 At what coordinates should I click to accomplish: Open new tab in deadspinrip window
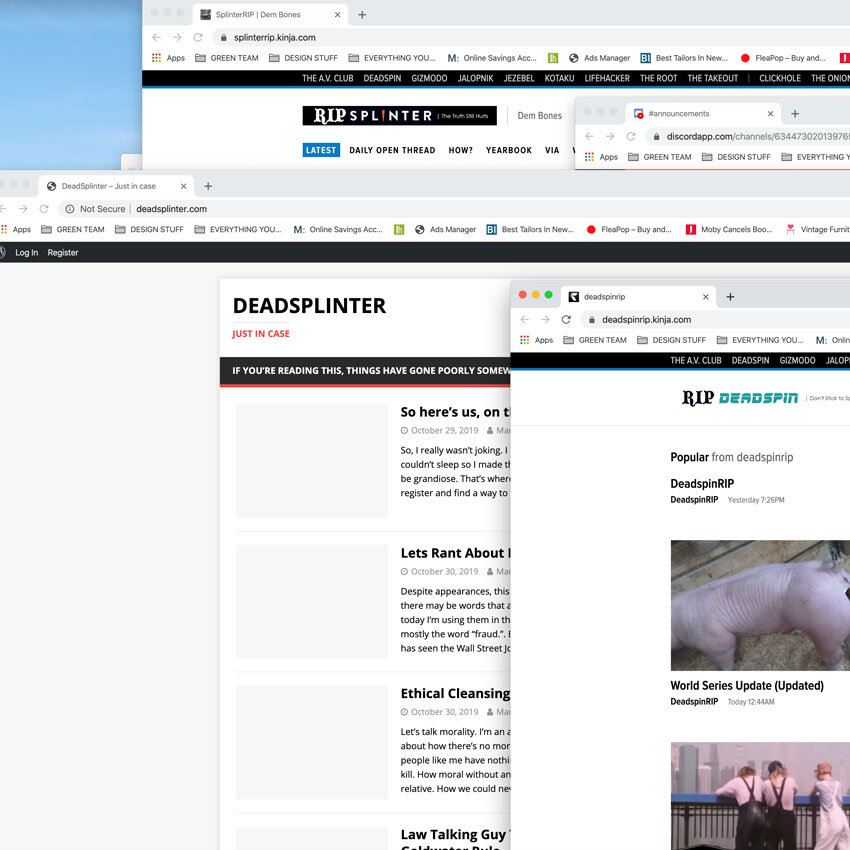click(730, 297)
